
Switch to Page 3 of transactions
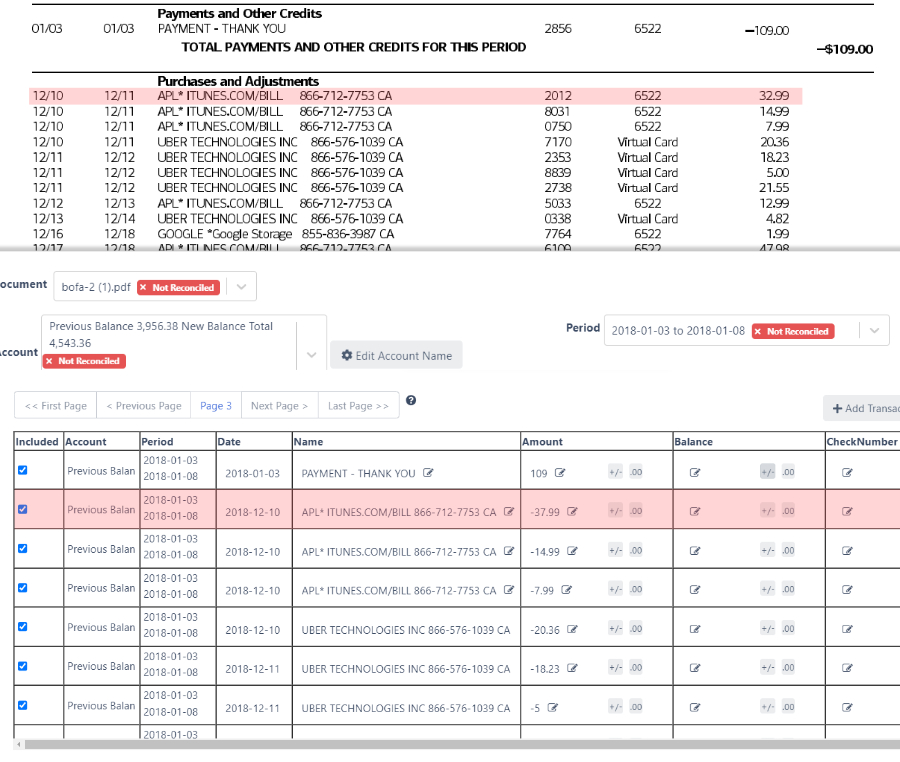click(215, 405)
